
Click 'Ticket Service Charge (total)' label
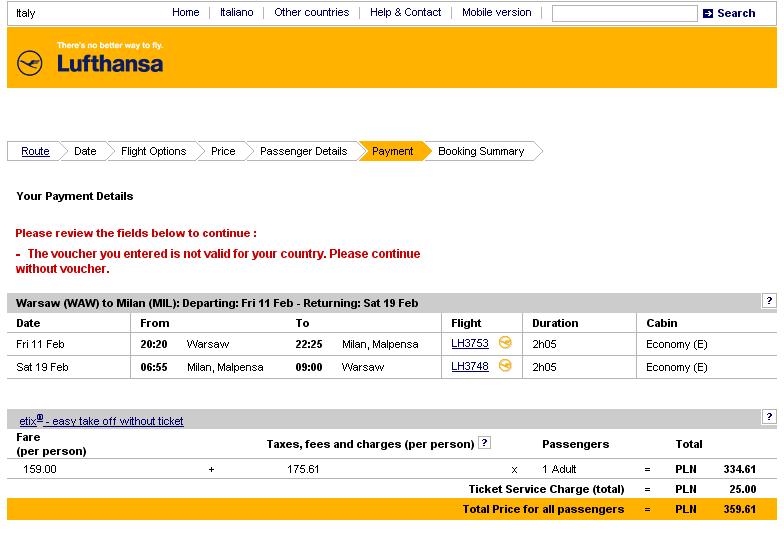pyautogui.click(x=546, y=489)
